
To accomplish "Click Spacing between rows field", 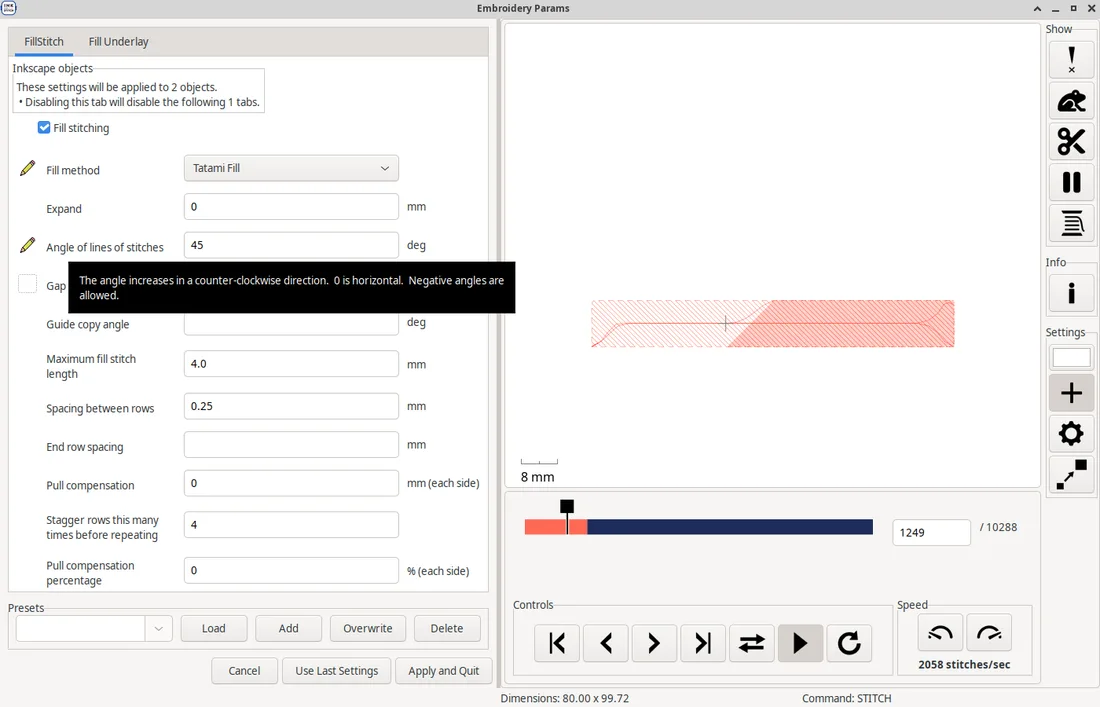I will click(291, 406).
